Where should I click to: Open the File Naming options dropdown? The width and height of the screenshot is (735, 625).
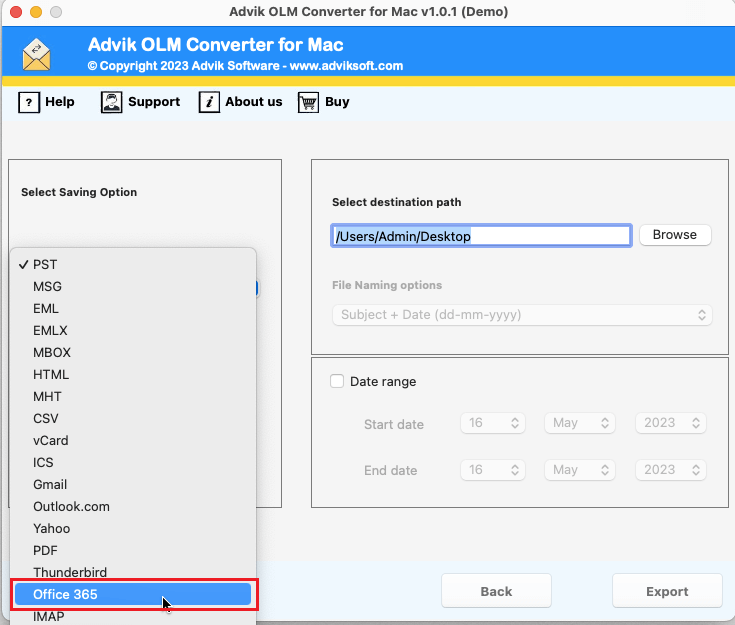coord(522,315)
